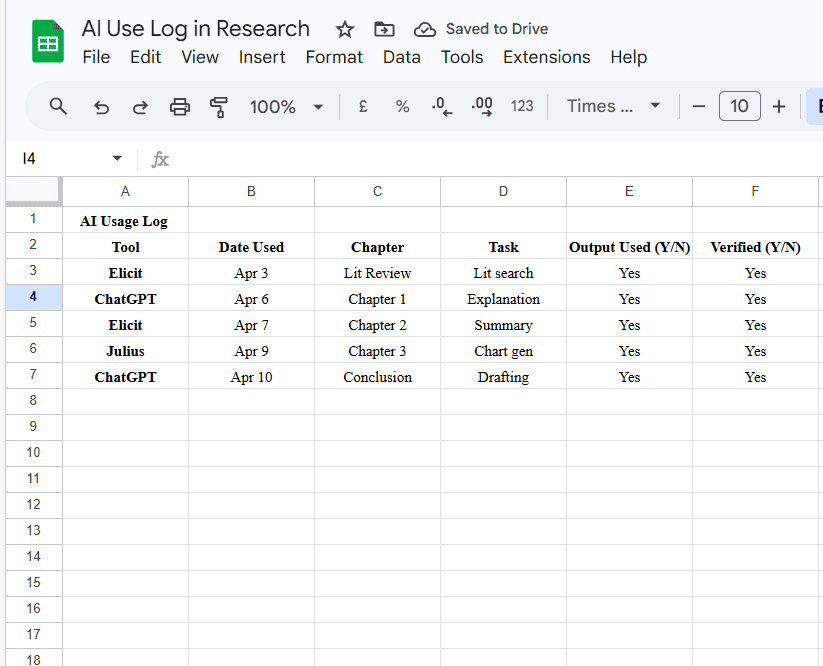The image size is (823, 666).
Task: Star the AI Use Log spreadsheet
Action: point(344,29)
